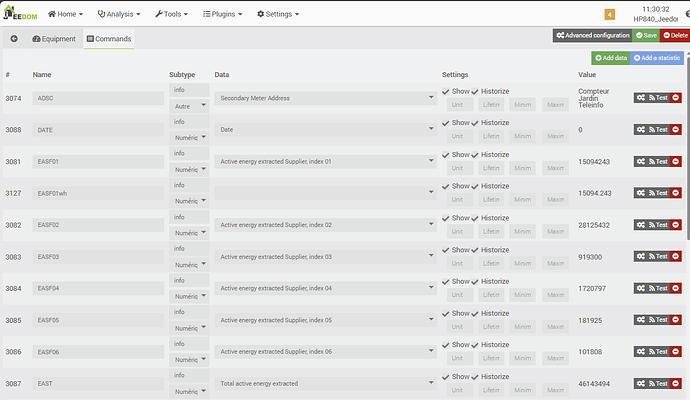Toggle Historize for the EASF01 command
The height and width of the screenshot is (400, 690).
tap(475, 155)
